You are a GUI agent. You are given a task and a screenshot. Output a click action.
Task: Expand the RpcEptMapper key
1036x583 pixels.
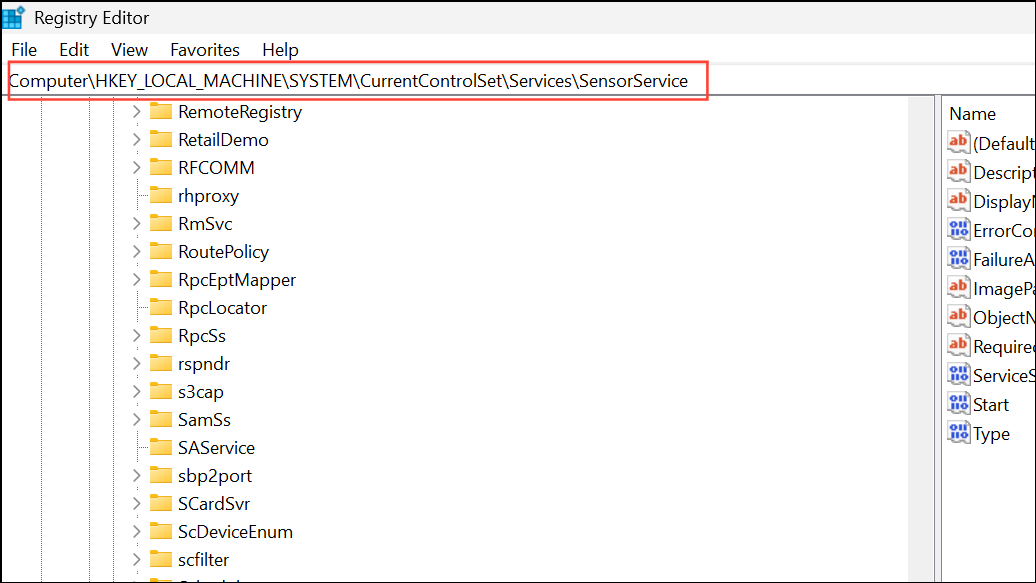coord(136,280)
